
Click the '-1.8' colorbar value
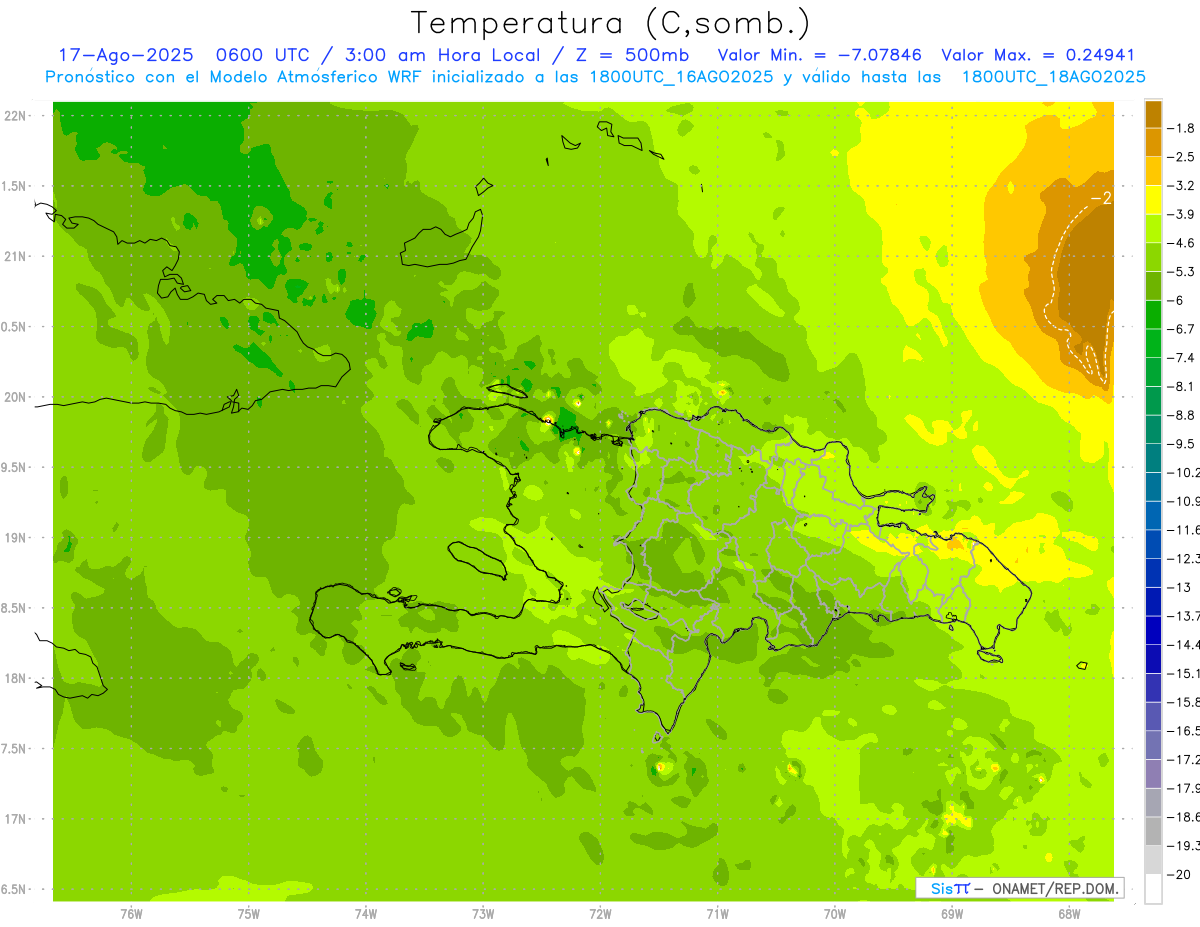[x=1182, y=128]
